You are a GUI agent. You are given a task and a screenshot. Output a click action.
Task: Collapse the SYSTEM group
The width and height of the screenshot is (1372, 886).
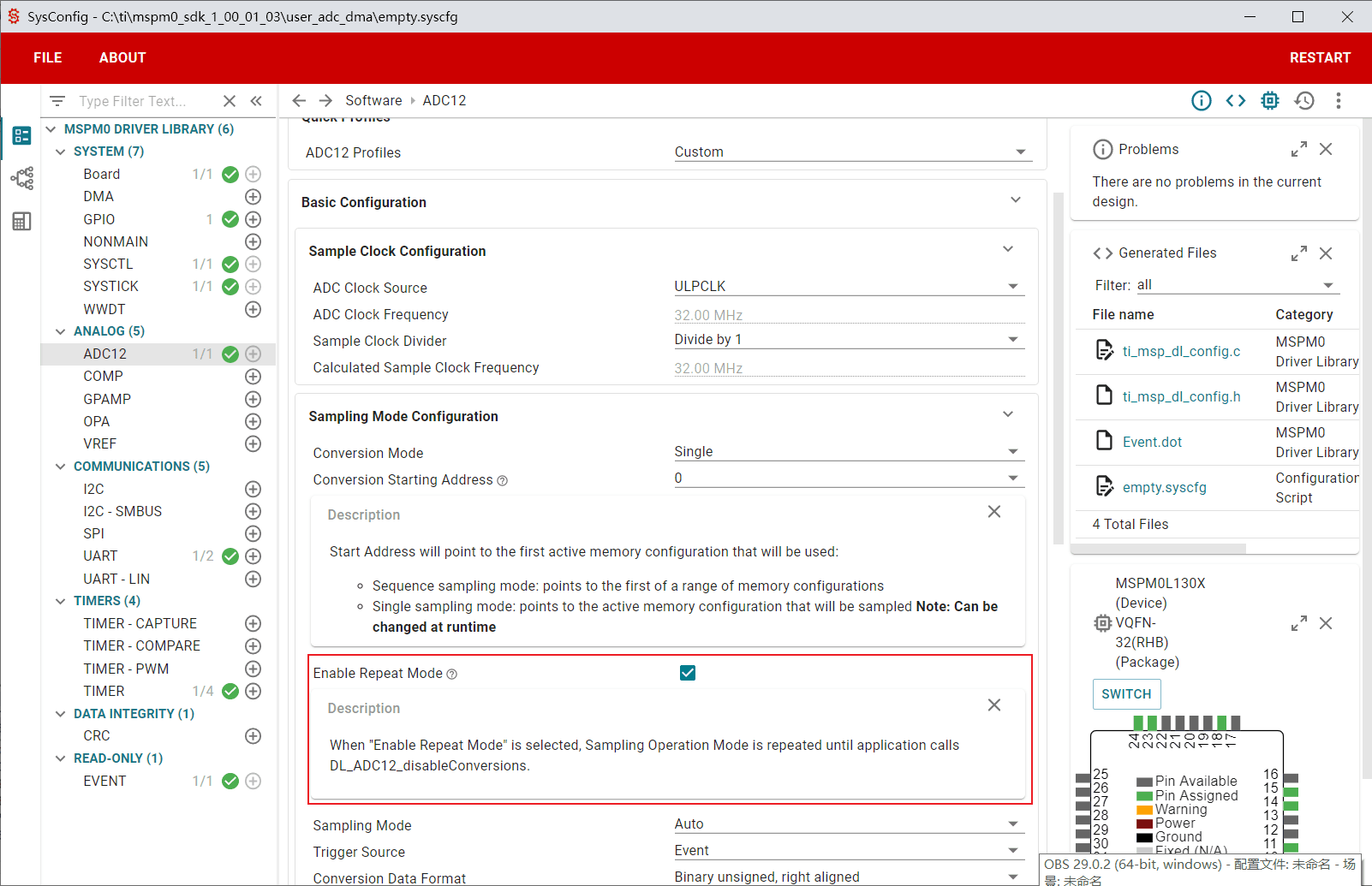click(60, 152)
